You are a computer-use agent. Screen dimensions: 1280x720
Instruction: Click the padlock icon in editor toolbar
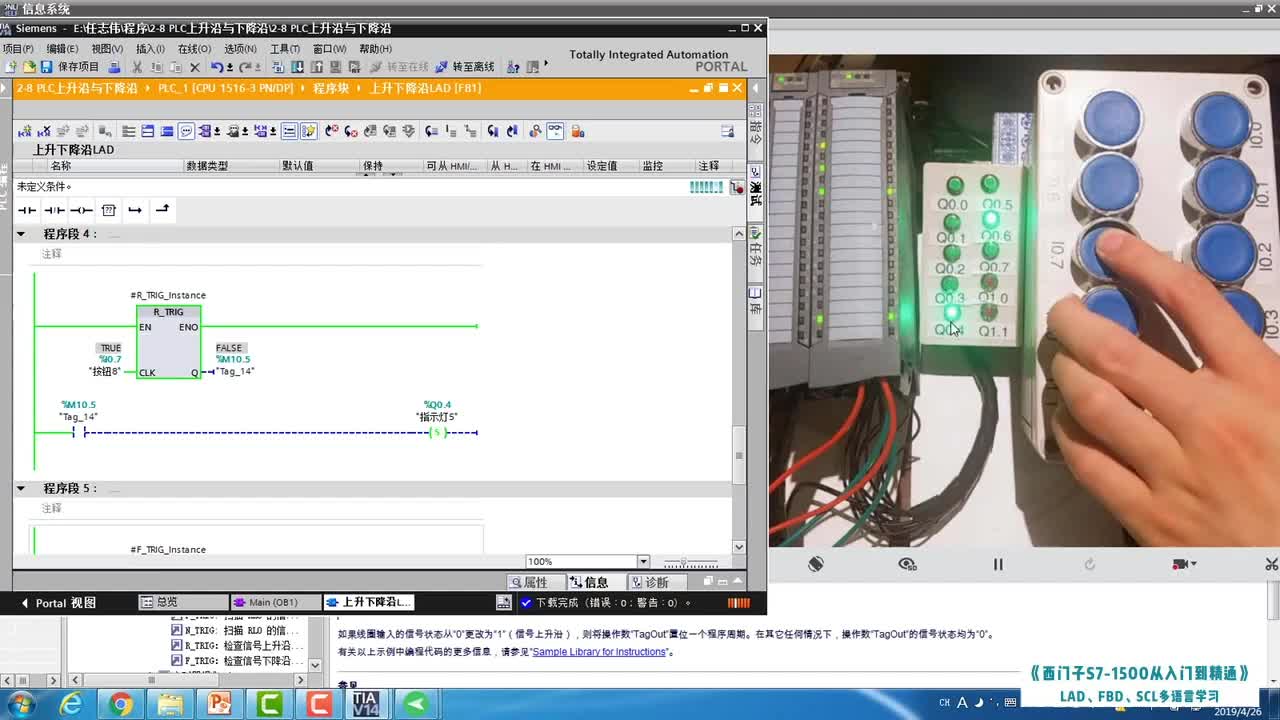[578, 131]
